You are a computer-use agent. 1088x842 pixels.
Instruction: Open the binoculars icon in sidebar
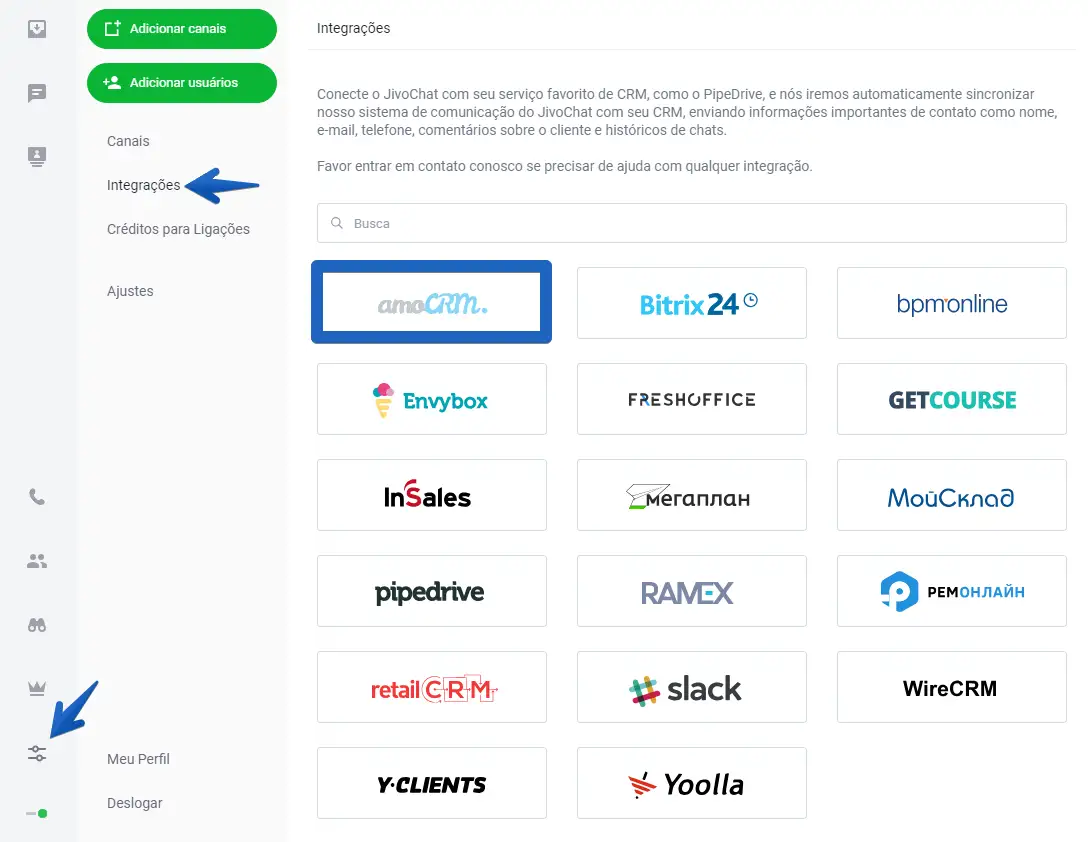[37, 625]
